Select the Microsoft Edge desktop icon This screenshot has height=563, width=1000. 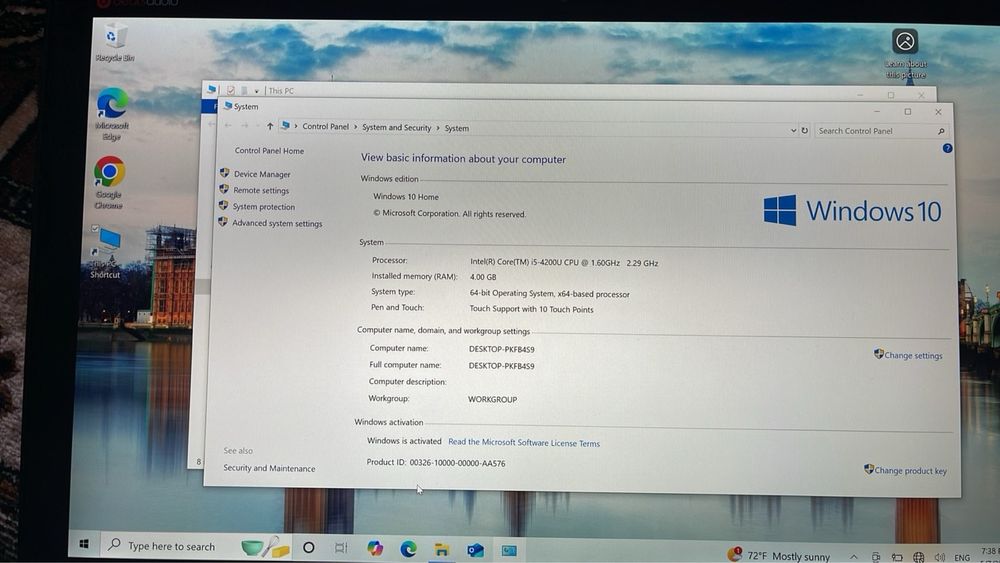(112, 114)
